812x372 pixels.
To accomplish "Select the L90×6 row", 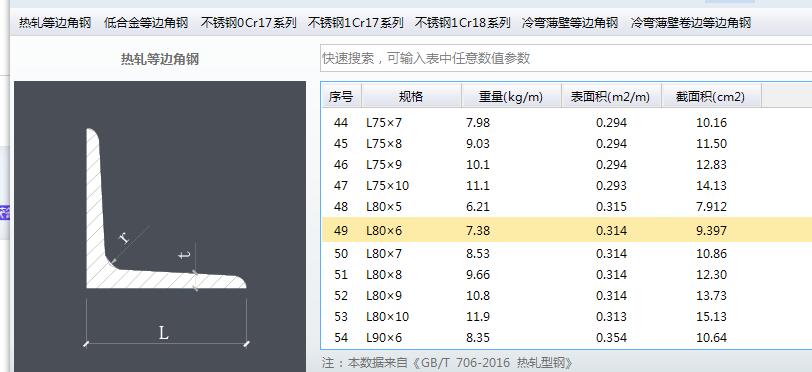I will (567, 338).
